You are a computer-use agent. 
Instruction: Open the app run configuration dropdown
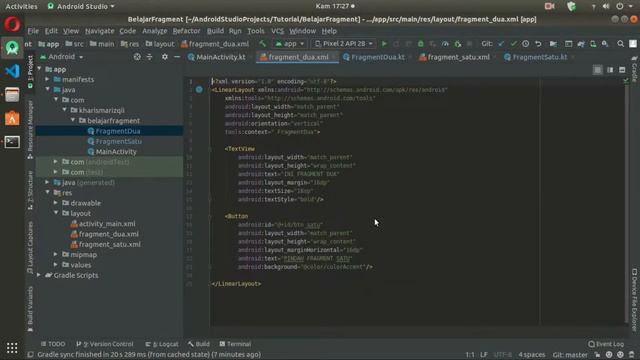pos(290,44)
